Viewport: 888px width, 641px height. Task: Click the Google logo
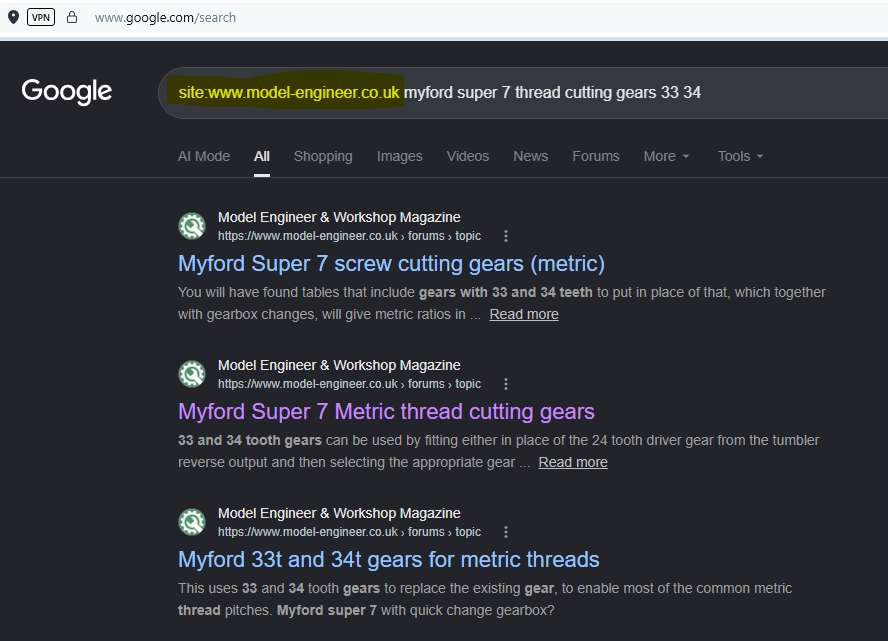67,91
